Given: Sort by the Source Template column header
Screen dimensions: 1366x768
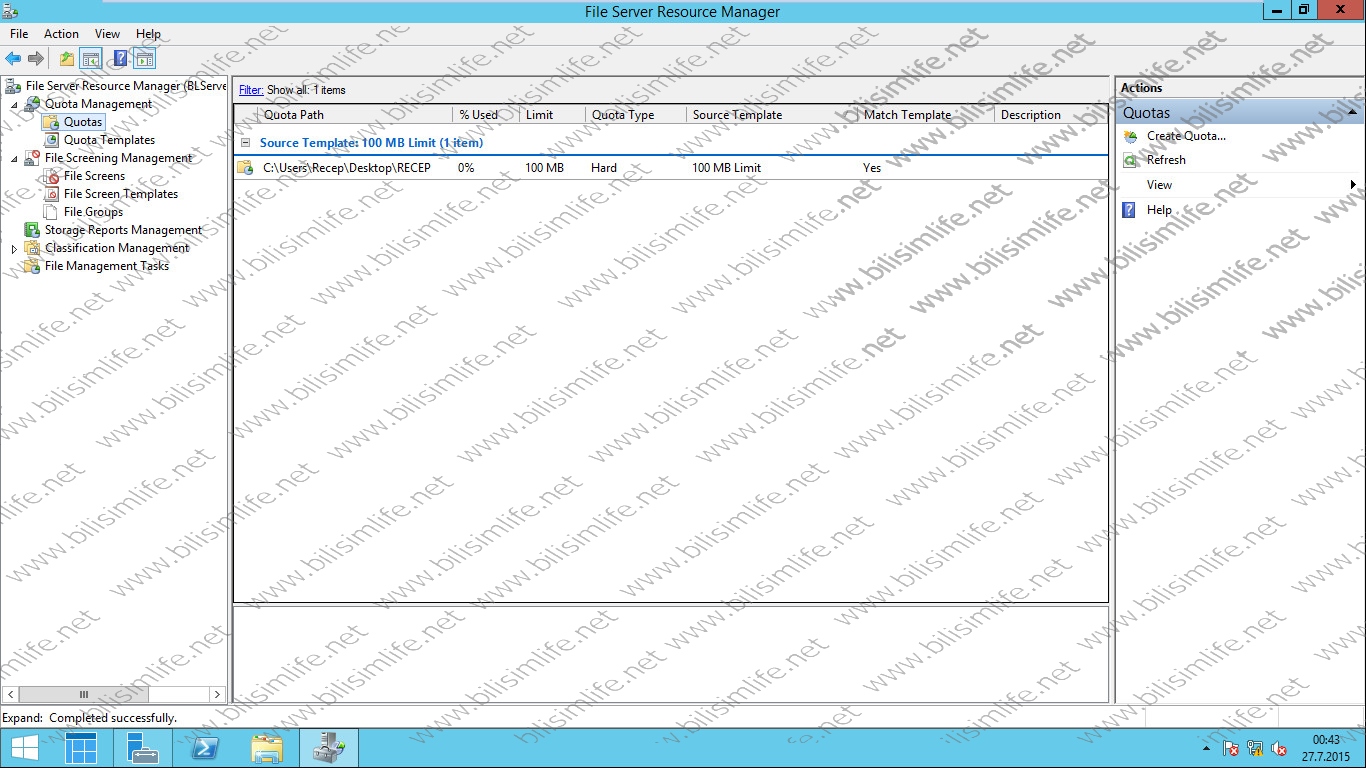Looking at the screenshot, I should coord(772,115).
